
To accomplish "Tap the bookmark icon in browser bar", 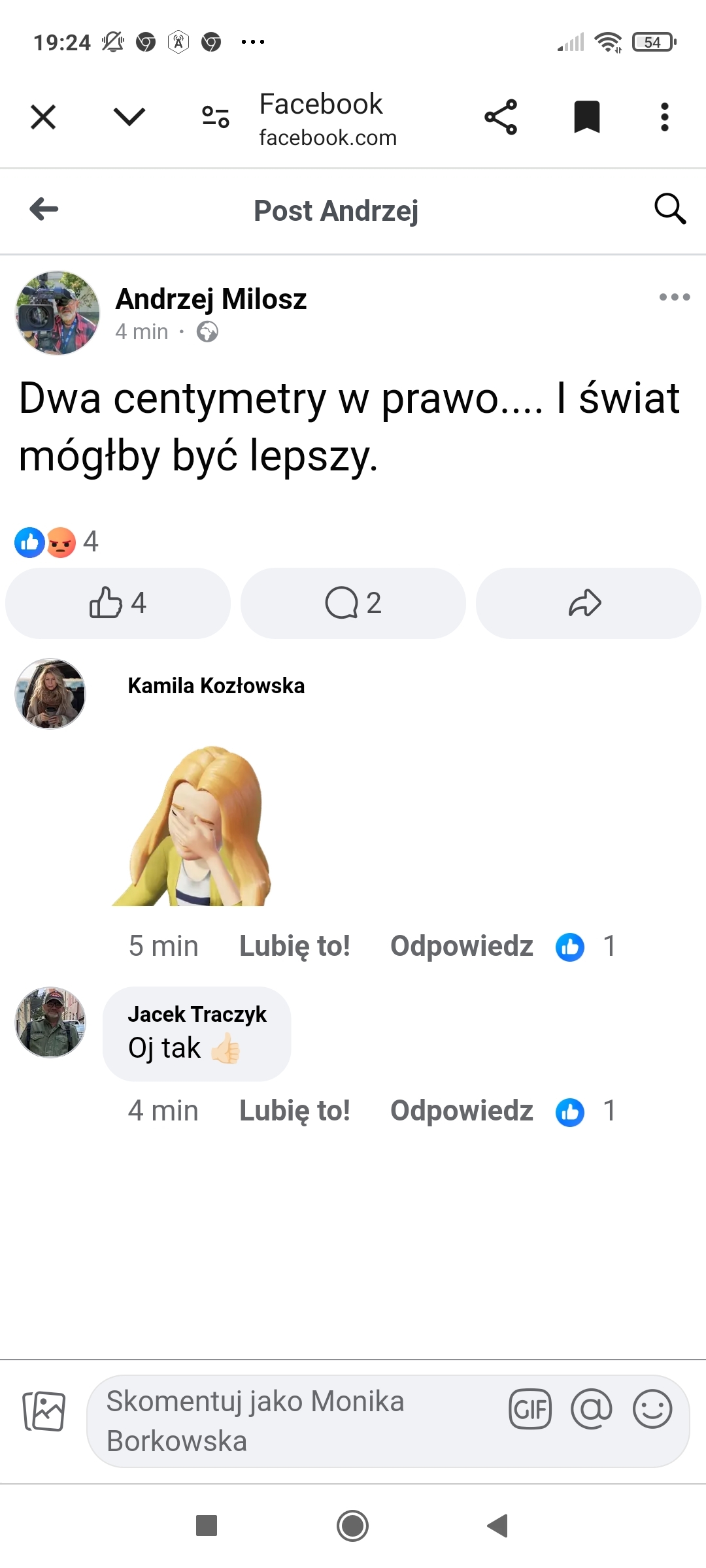I will coord(586,118).
